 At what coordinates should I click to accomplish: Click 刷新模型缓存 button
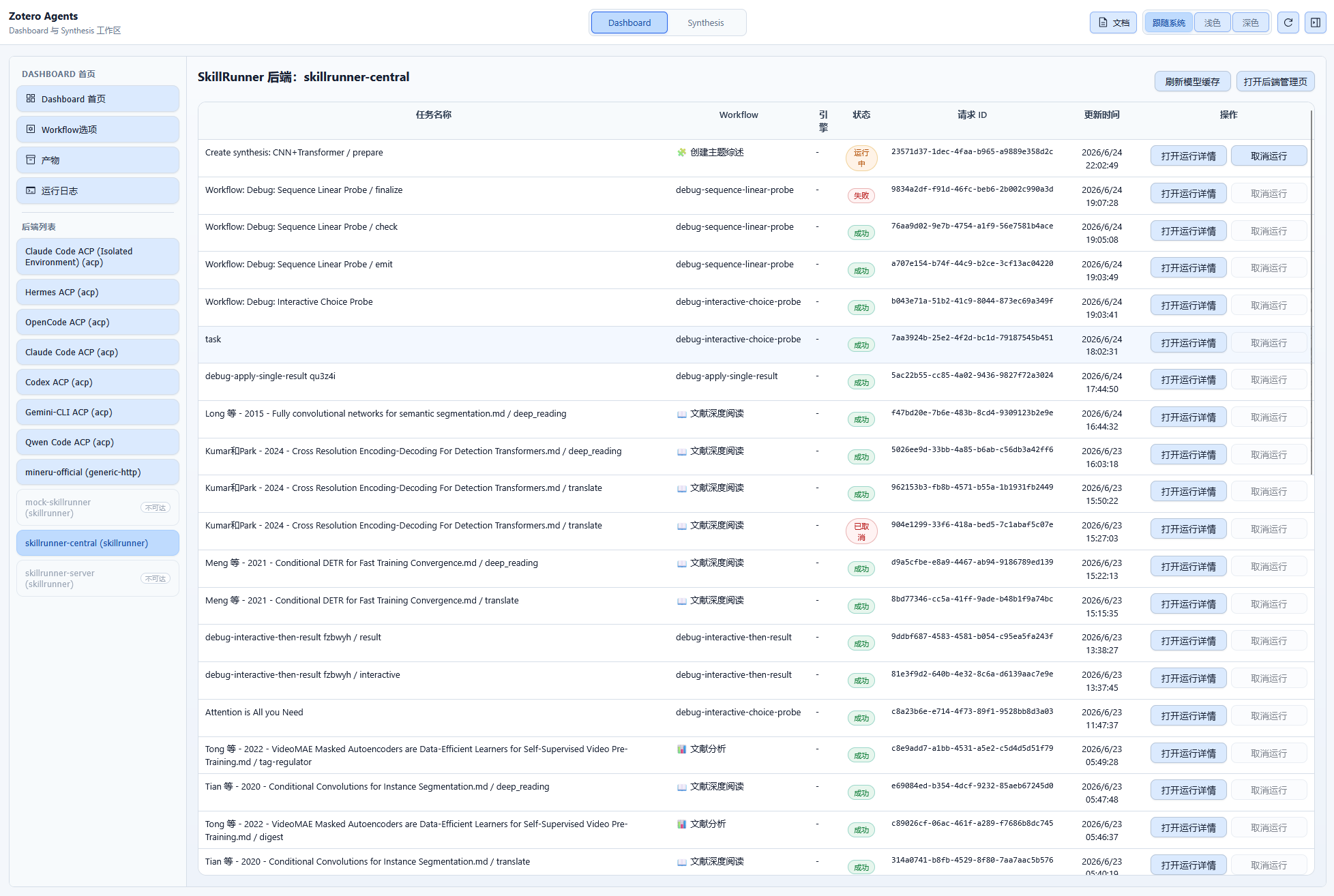pos(1192,82)
